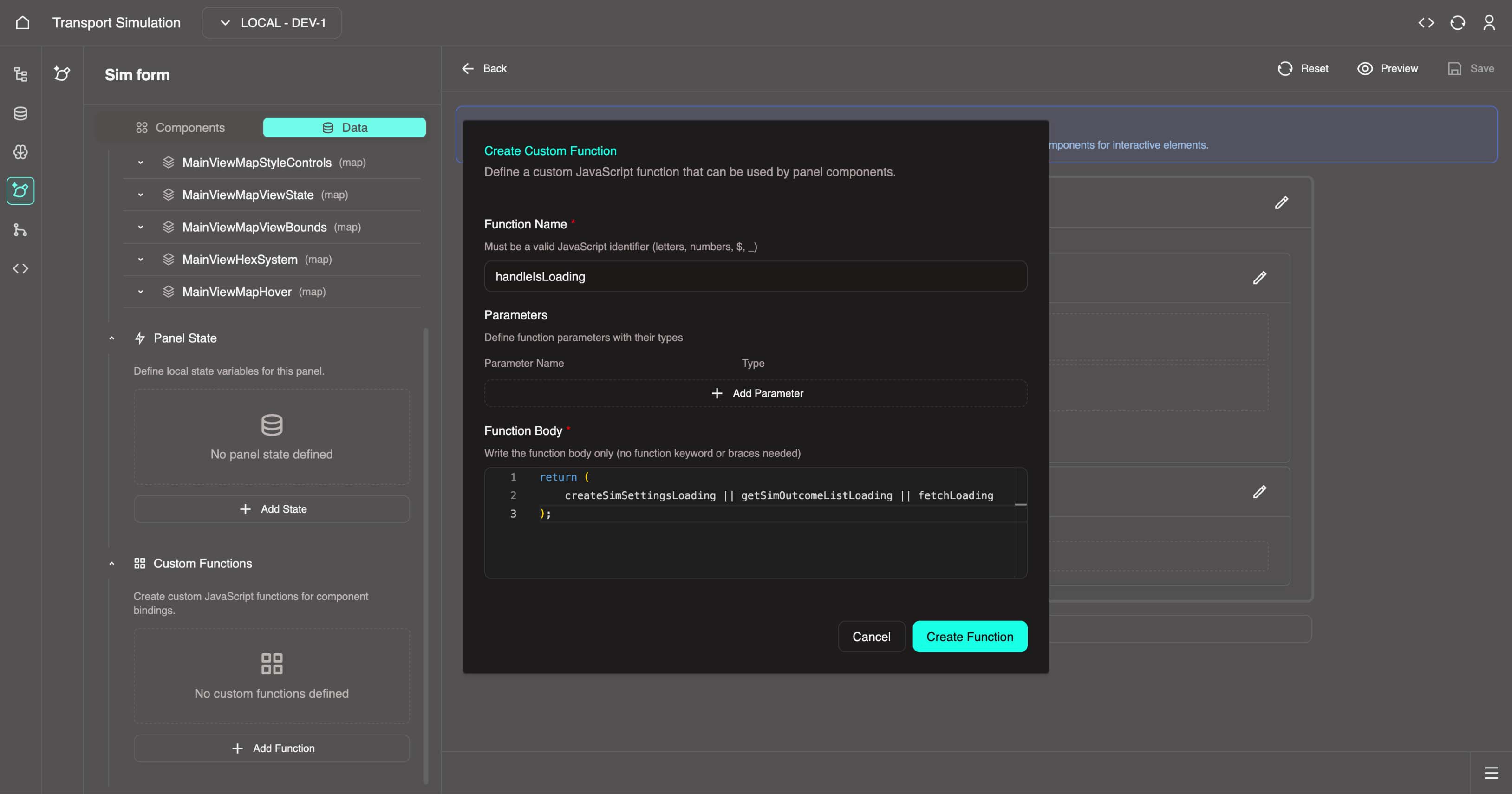Open the git branch sidebar icon
This screenshot has height=794, width=1512.
(x=20, y=229)
